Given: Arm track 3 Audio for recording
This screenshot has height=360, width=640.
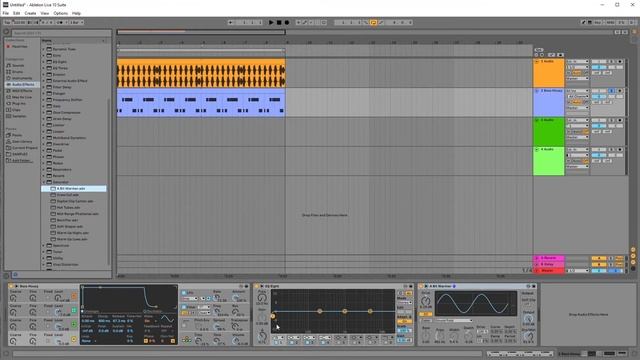Looking at the screenshot, I should (x=620, y=120).
